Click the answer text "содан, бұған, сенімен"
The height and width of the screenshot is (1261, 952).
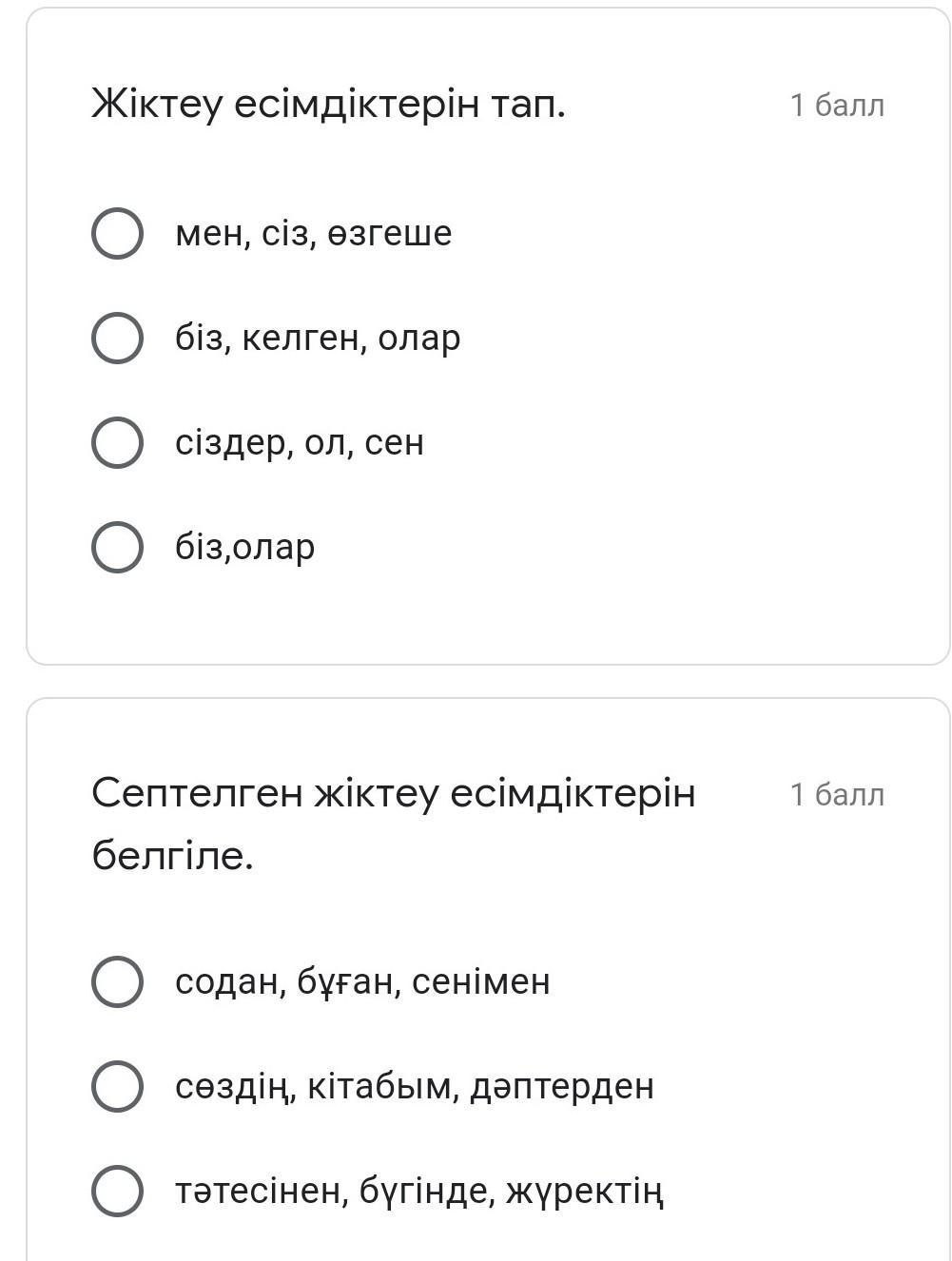tap(362, 981)
